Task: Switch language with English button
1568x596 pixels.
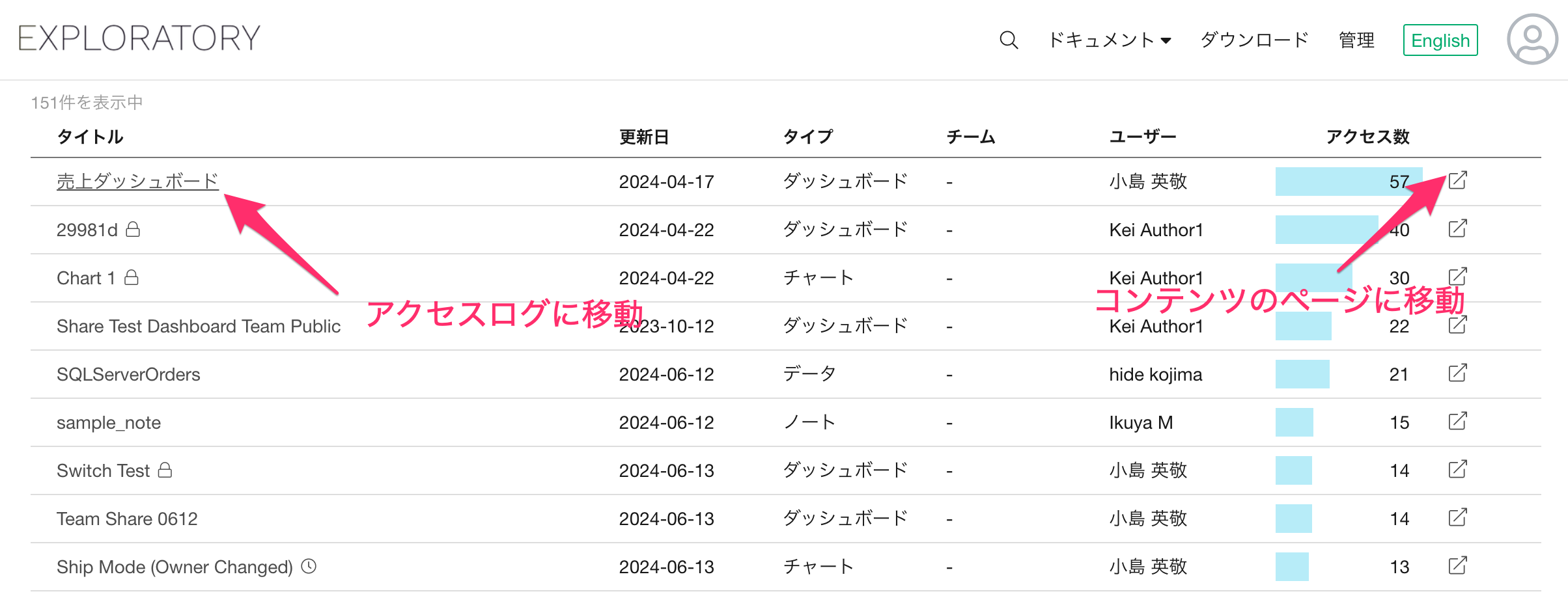Action: (1440, 40)
